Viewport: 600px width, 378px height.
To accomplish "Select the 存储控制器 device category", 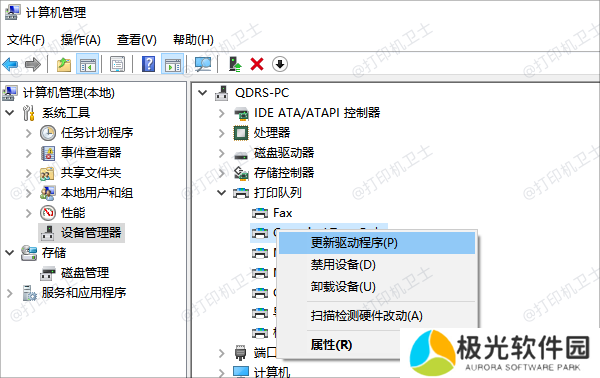I will [x=284, y=173].
